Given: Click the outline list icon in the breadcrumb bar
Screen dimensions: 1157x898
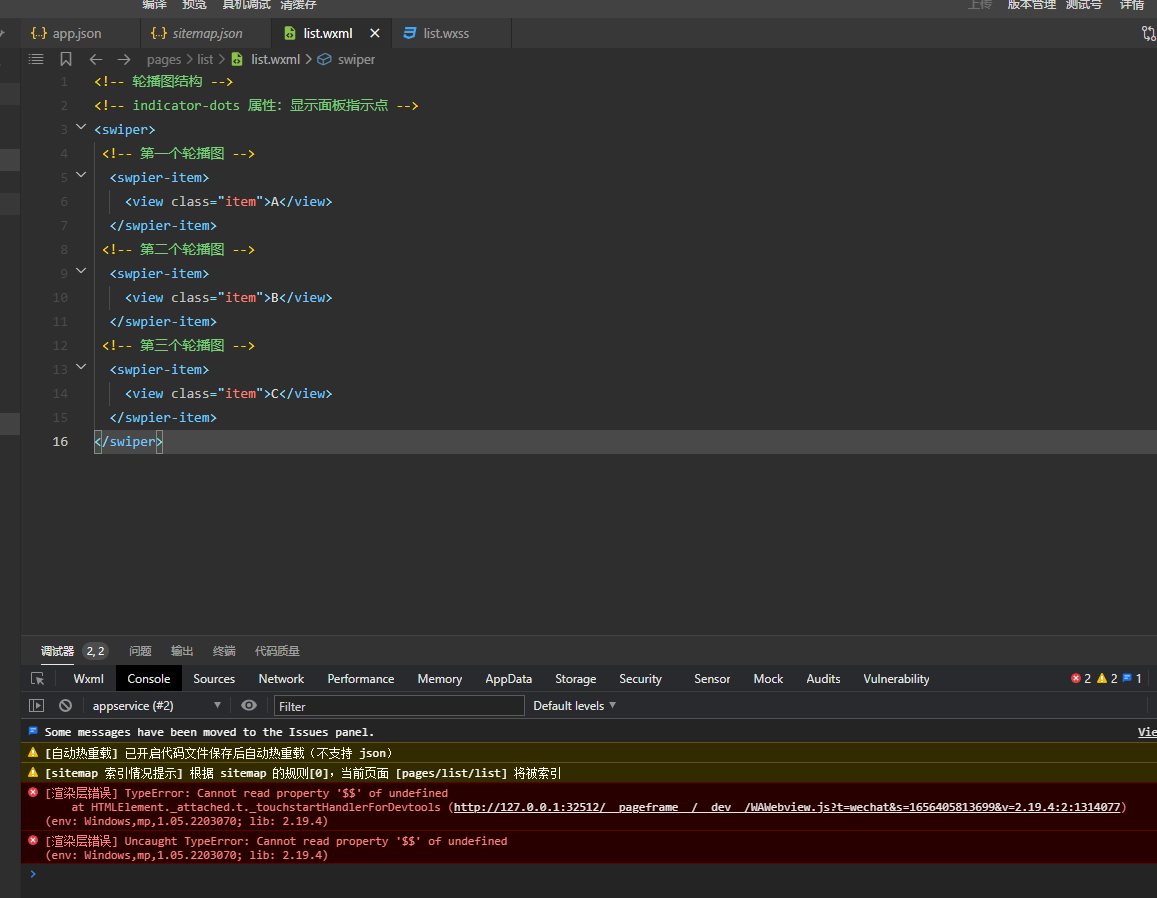Looking at the screenshot, I should pyautogui.click(x=35, y=59).
